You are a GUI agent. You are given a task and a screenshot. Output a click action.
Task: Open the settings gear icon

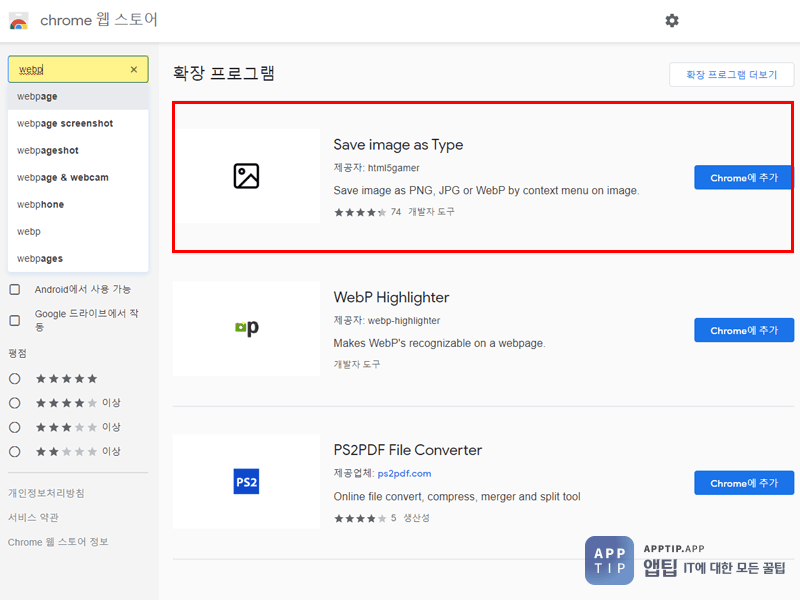pos(672,20)
